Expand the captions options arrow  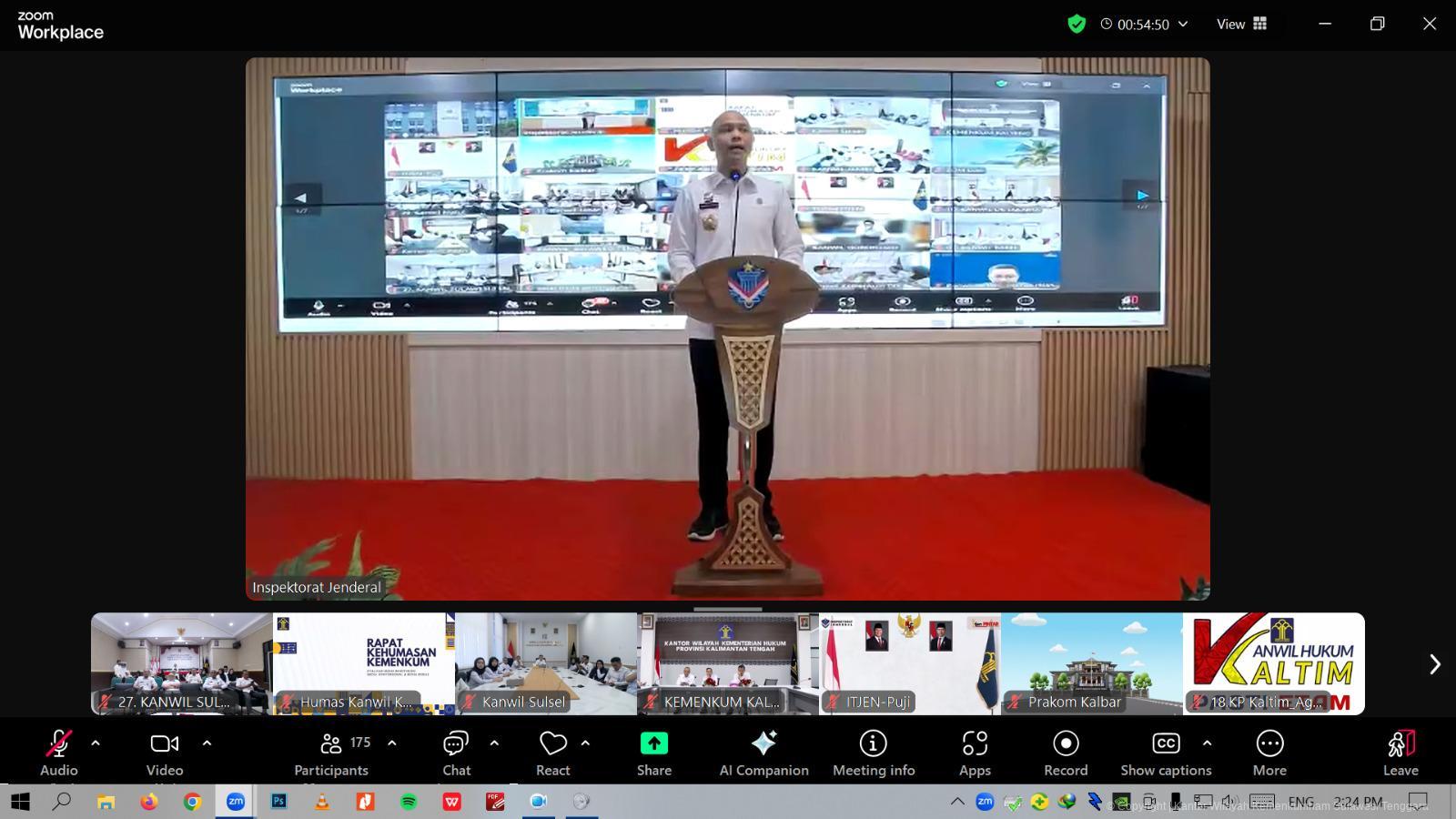pos(1207,743)
